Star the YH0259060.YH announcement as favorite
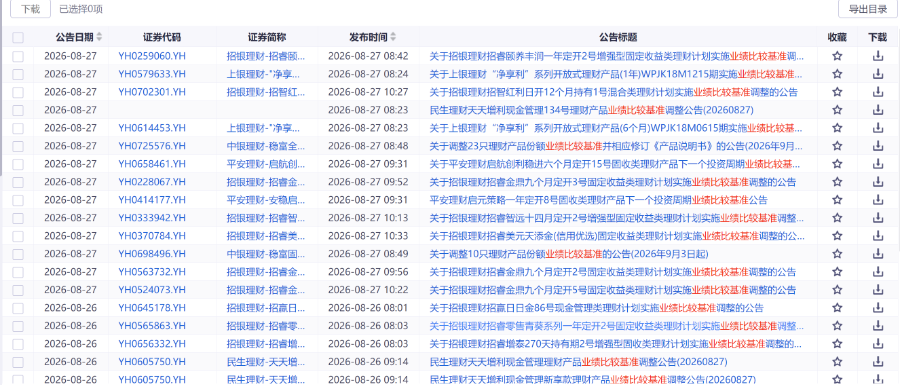The image size is (900, 385). [837, 56]
